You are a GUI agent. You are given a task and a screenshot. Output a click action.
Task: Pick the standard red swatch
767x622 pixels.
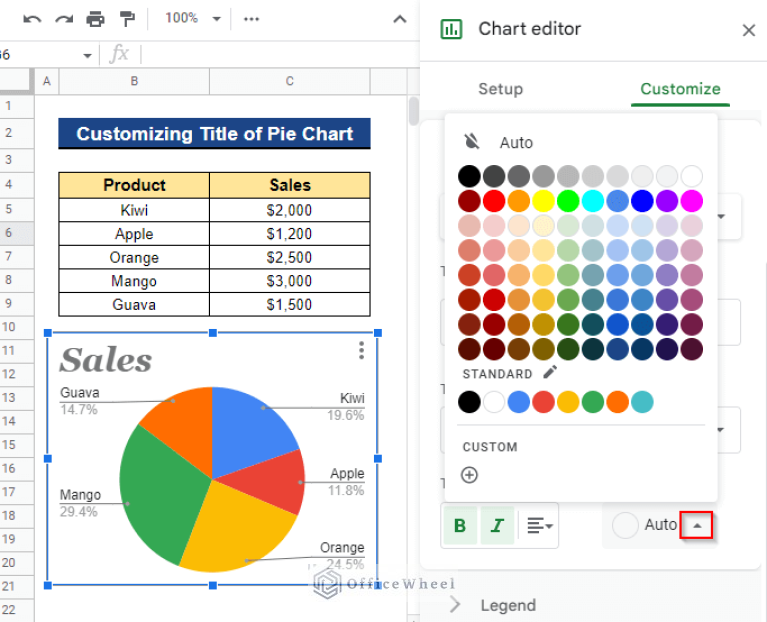(543, 402)
